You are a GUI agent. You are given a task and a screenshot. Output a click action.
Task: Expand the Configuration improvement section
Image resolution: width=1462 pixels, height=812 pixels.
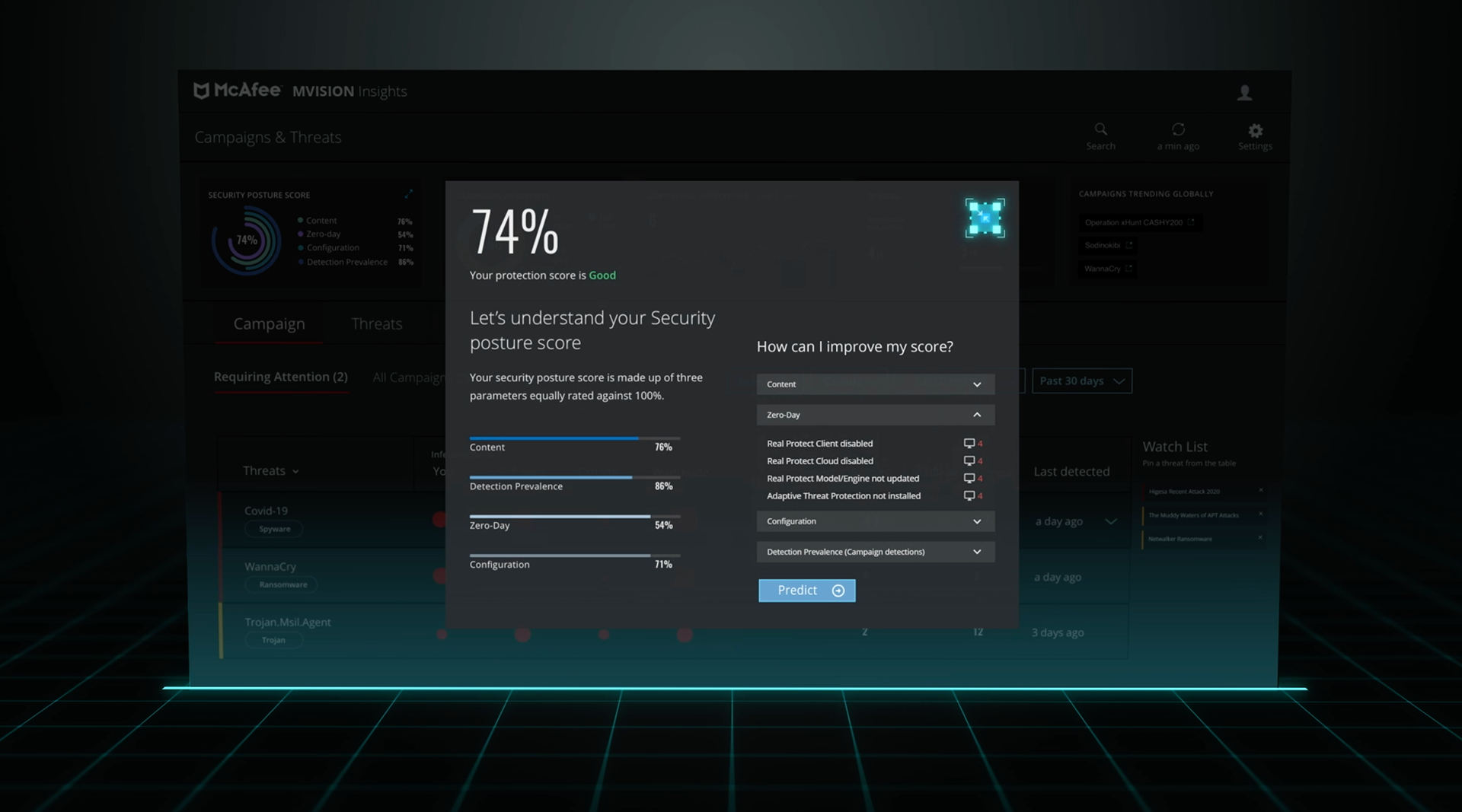[875, 521]
